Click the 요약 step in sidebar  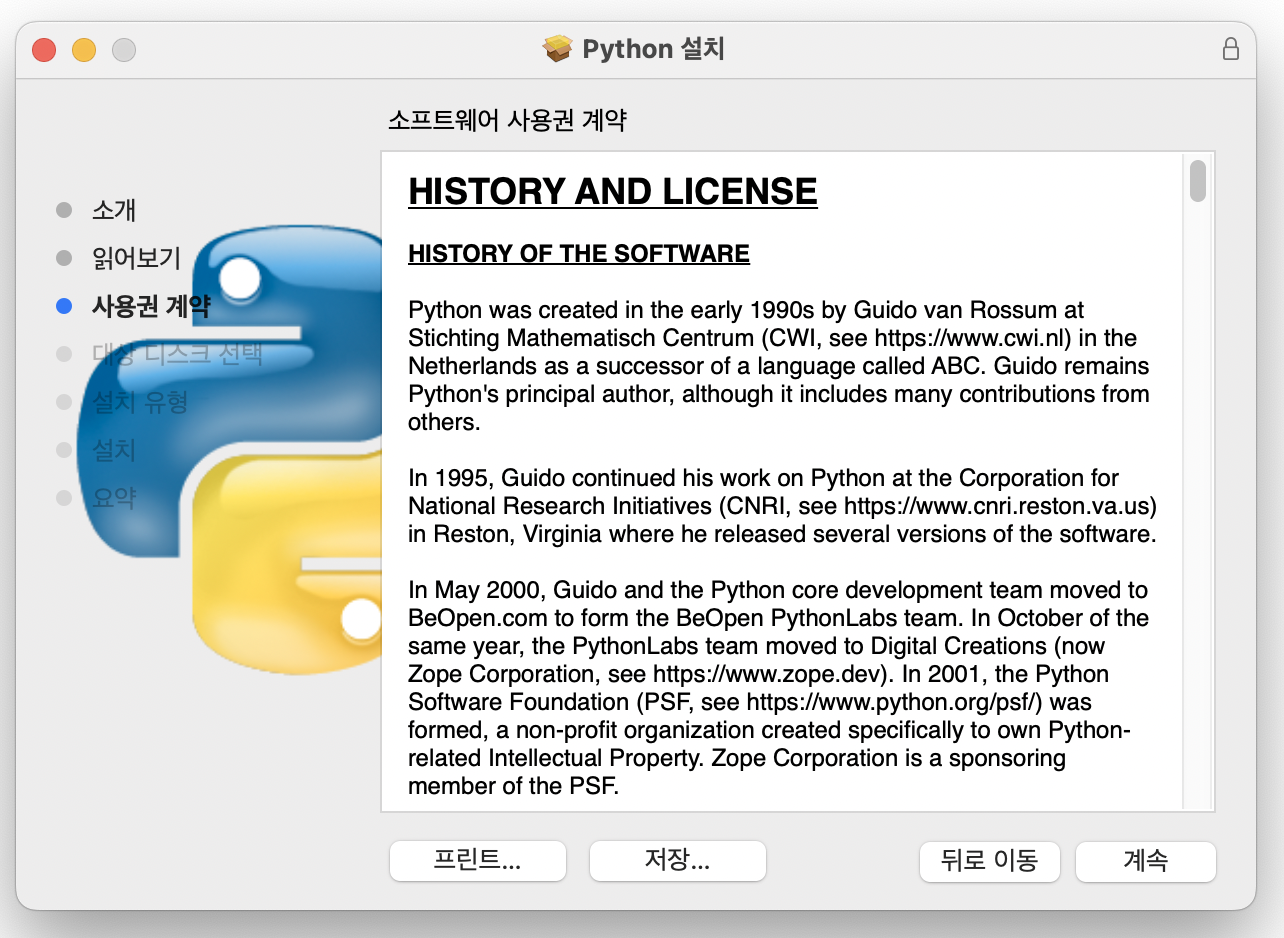(114, 498)
